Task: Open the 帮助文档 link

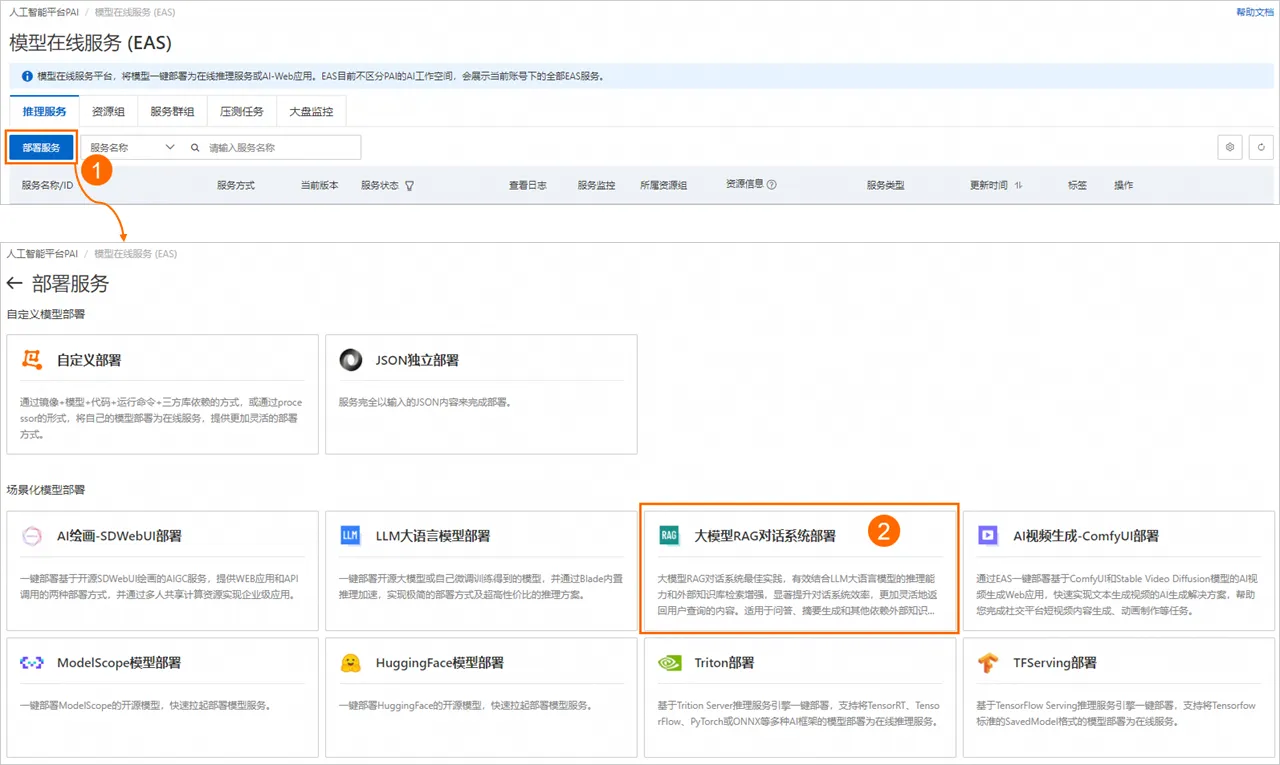Action: [1254, 12]
